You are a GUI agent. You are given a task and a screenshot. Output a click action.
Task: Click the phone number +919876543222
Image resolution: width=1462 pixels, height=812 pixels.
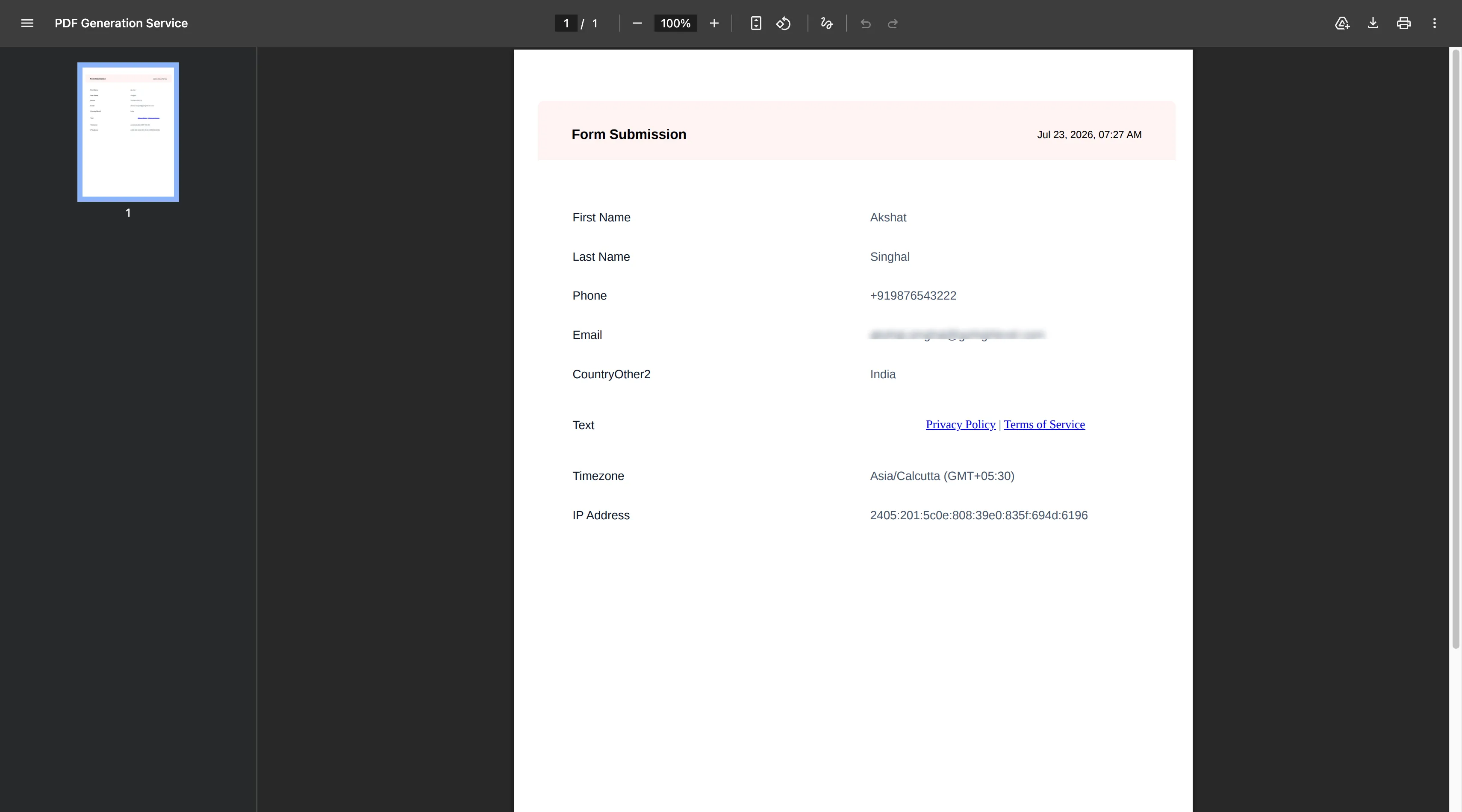[x=913, y=296]
